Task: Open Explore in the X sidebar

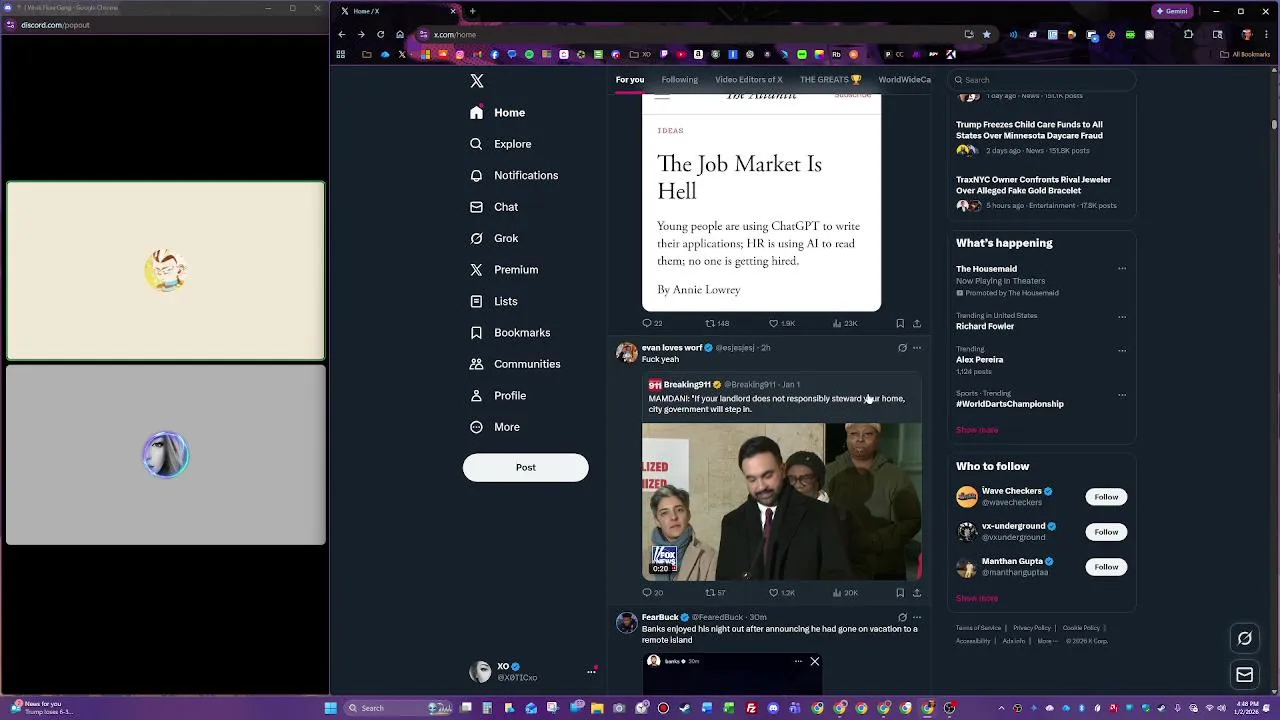Action: tap(501, 144)
